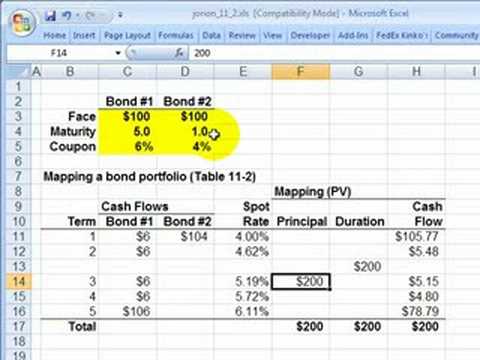480x360 pixels.
Task: Click the Redo icon
Action: [90, 15]
